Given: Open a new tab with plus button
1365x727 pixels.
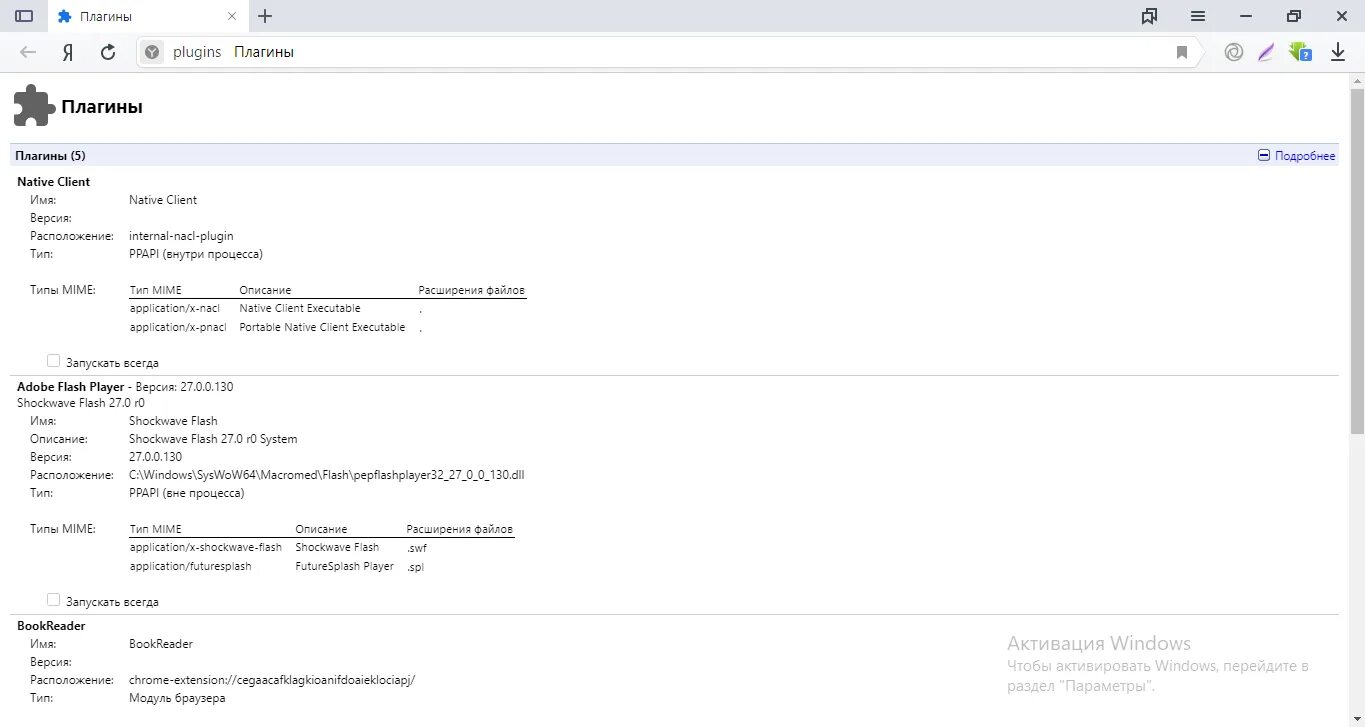Looking at the screenshot, I should [265, 16].
